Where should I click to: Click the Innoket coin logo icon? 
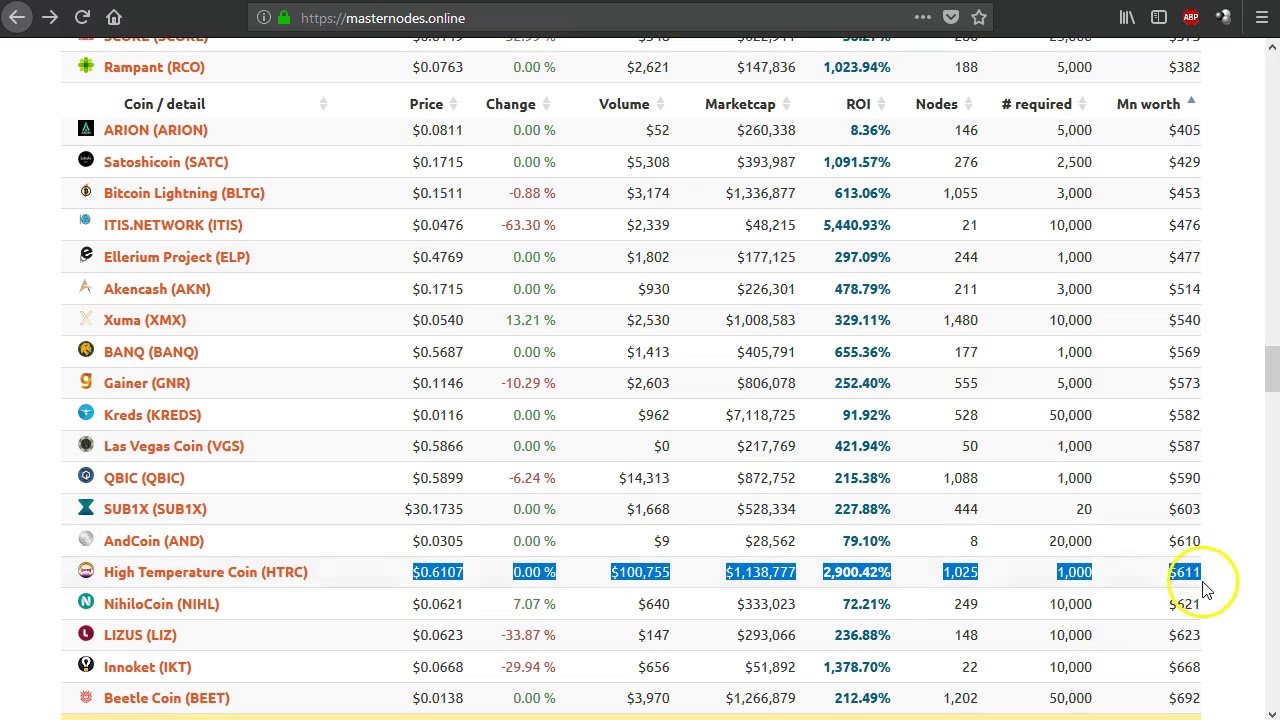[x=86, y=665]
